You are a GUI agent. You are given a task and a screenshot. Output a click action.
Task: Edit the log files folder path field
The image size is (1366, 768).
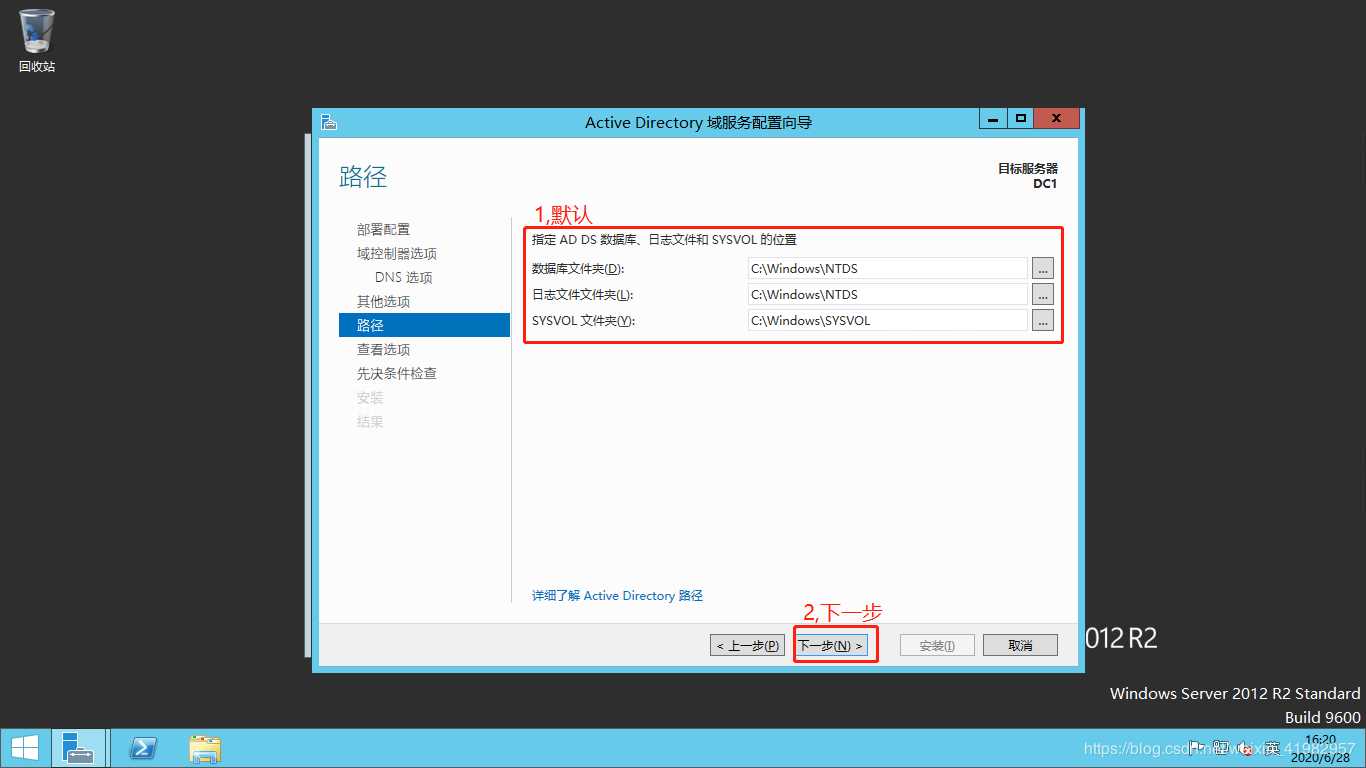click(x=887, y=294)
